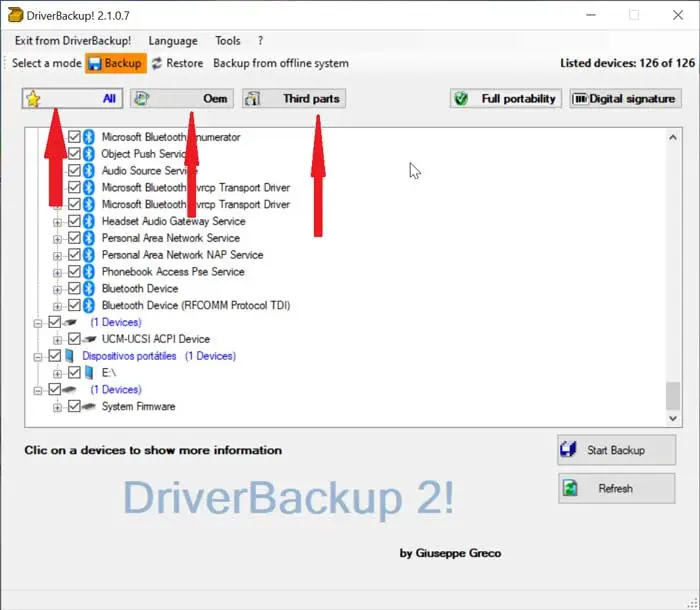Click Bluetooth icon beside Personal Area Network NAP Service
The height and width of the screenshot is (610, 700).
tap(89, 255)
